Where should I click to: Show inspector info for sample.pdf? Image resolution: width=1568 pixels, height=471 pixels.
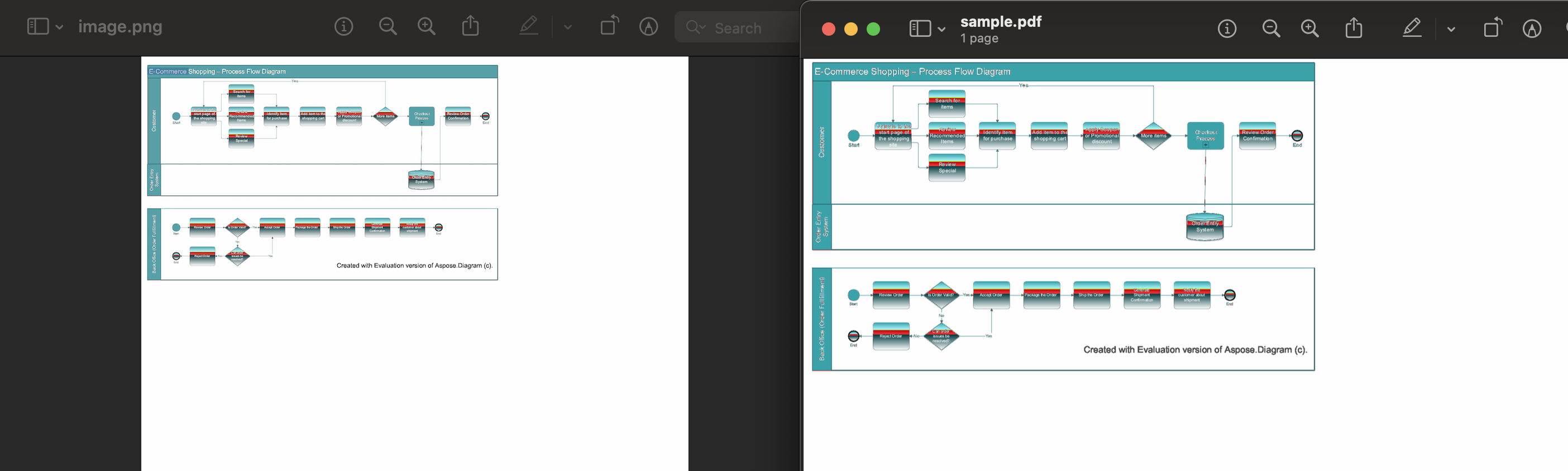1226,28
